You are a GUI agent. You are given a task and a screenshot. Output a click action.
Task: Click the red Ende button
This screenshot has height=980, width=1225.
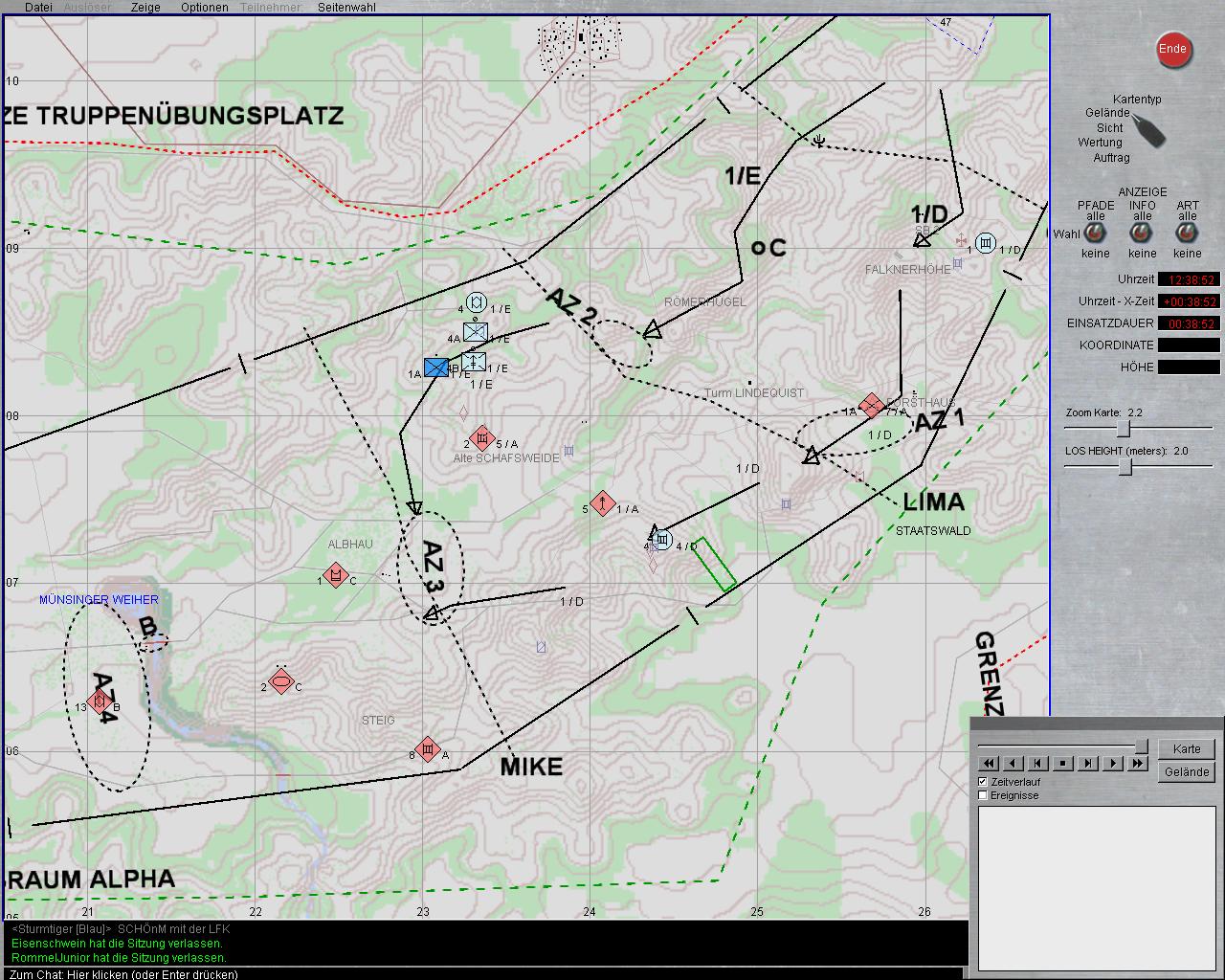(x=1172, y=50)
